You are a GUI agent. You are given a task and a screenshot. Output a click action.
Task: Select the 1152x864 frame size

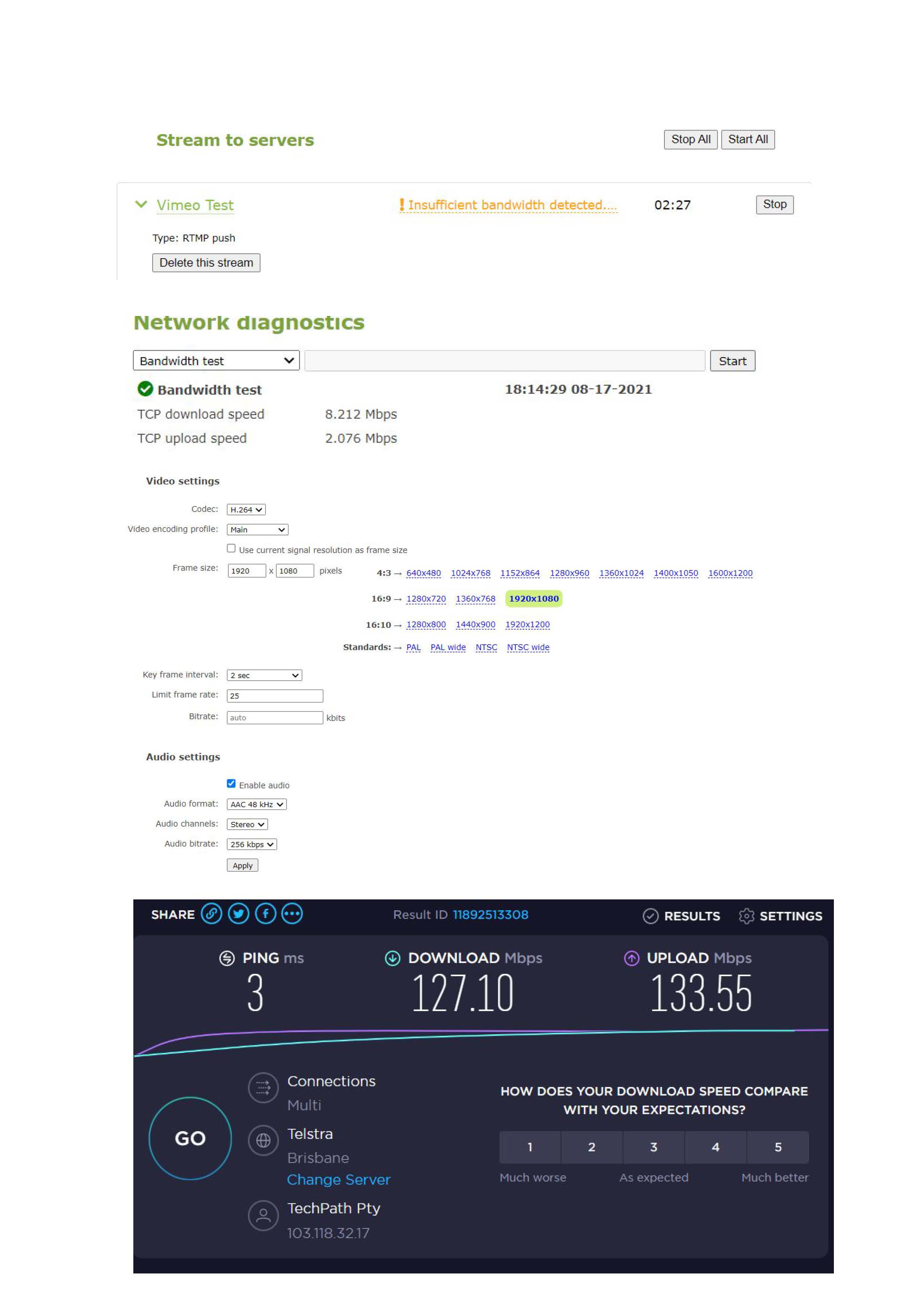pos(520,573)
